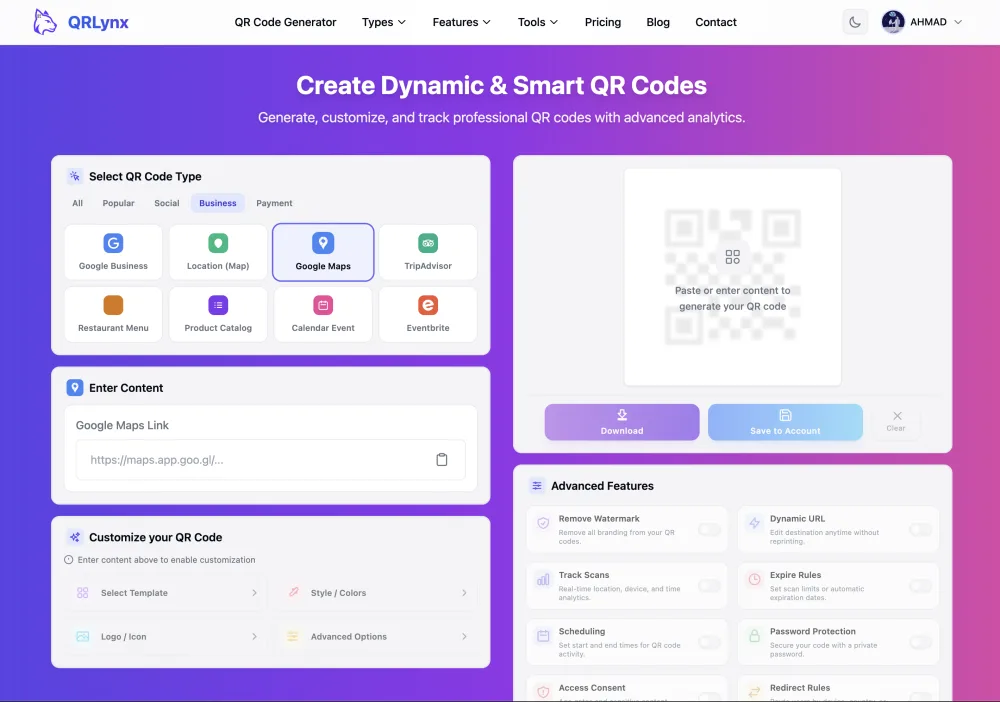Switch to the Popular tab

pos(119,203)
